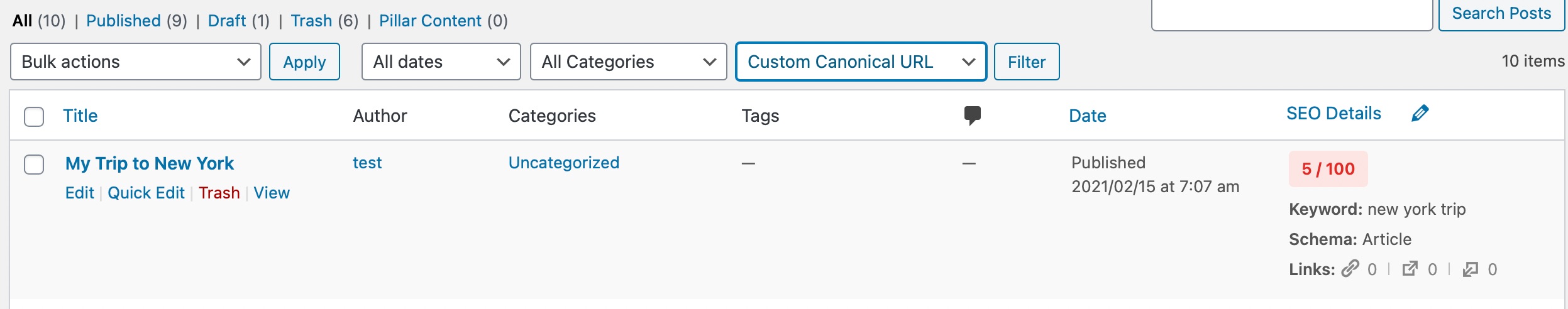Image resolution: width=1568 pixels, height=309 pixels.
Task: Open the Bulk actions dropdown
Action: (136, 62)
